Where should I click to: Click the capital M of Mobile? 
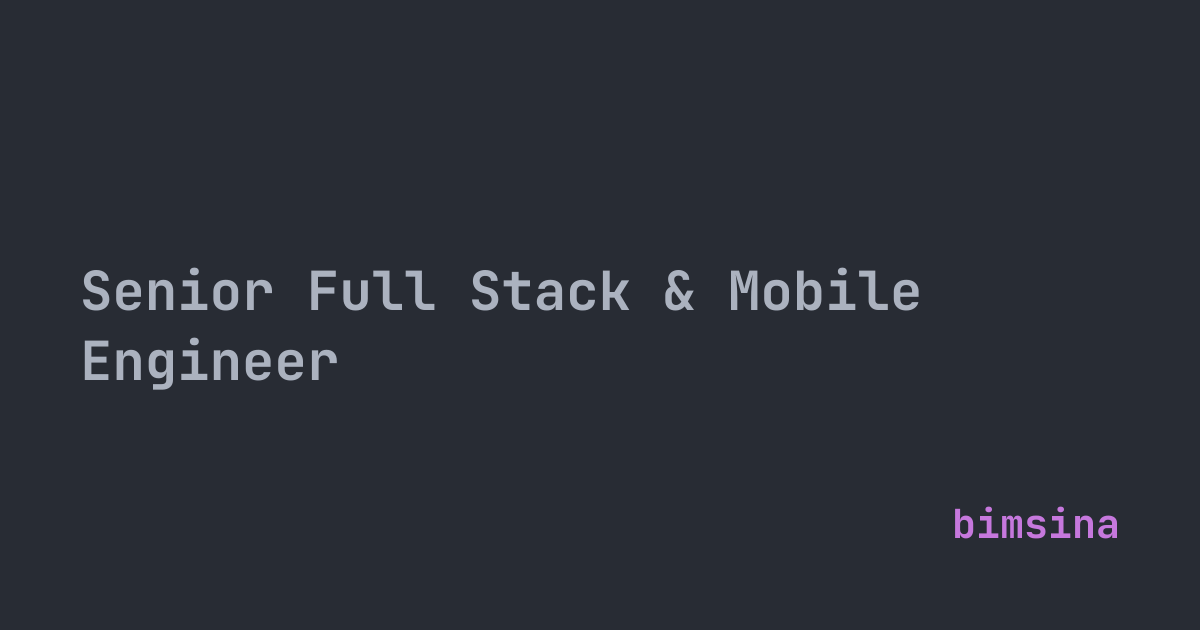coord(744,292)
